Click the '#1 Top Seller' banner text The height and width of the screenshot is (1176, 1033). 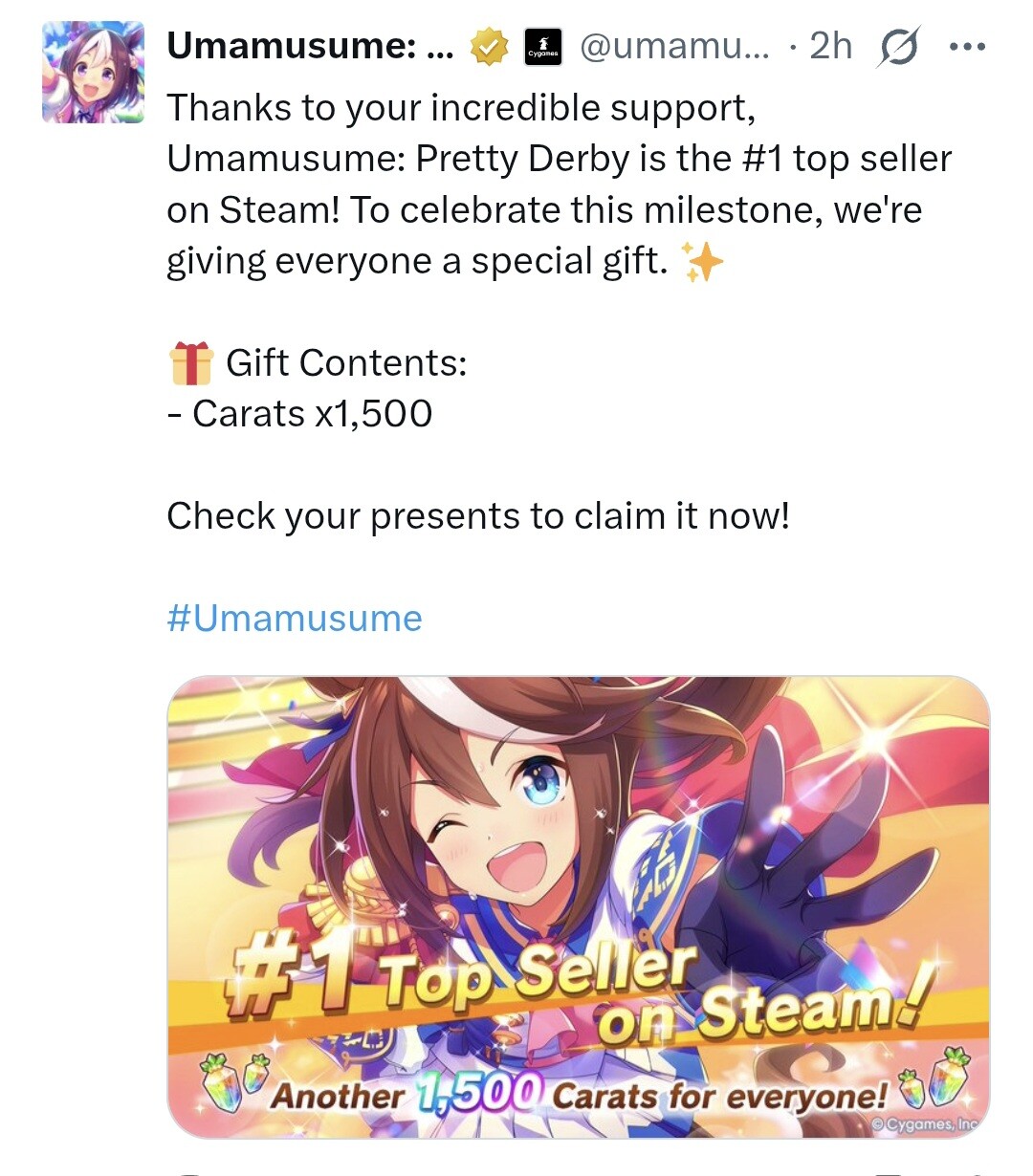click(x=463, y=975)
